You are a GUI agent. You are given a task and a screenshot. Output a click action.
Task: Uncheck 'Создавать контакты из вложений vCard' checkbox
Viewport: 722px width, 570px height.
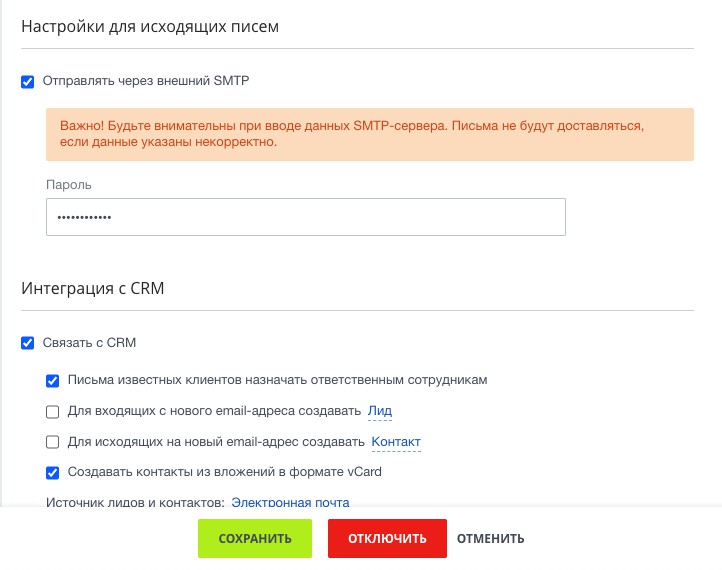(x=53, y=472)
